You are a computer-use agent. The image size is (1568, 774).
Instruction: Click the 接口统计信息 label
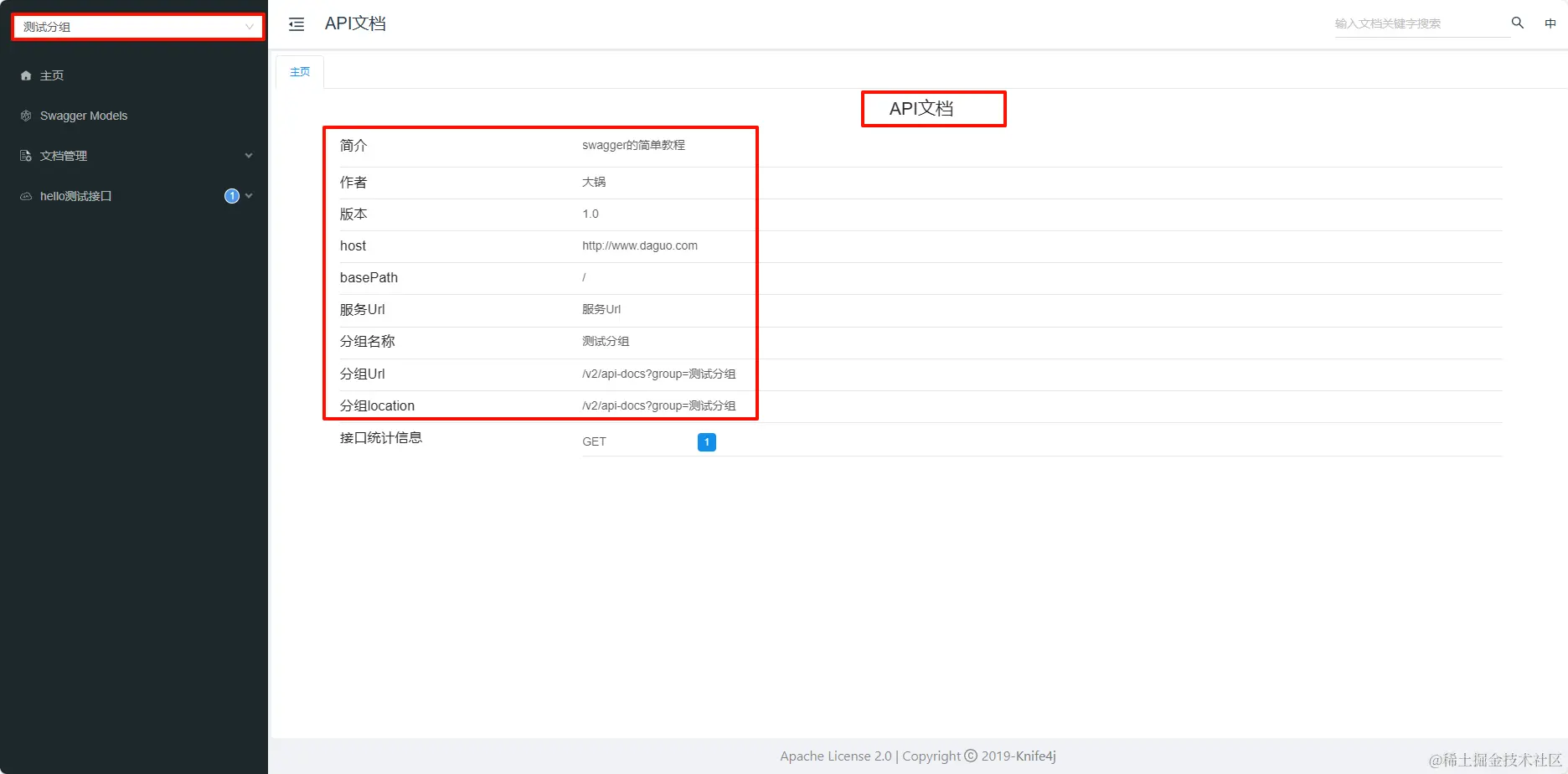pyautogui.click(x=381, y=438)
